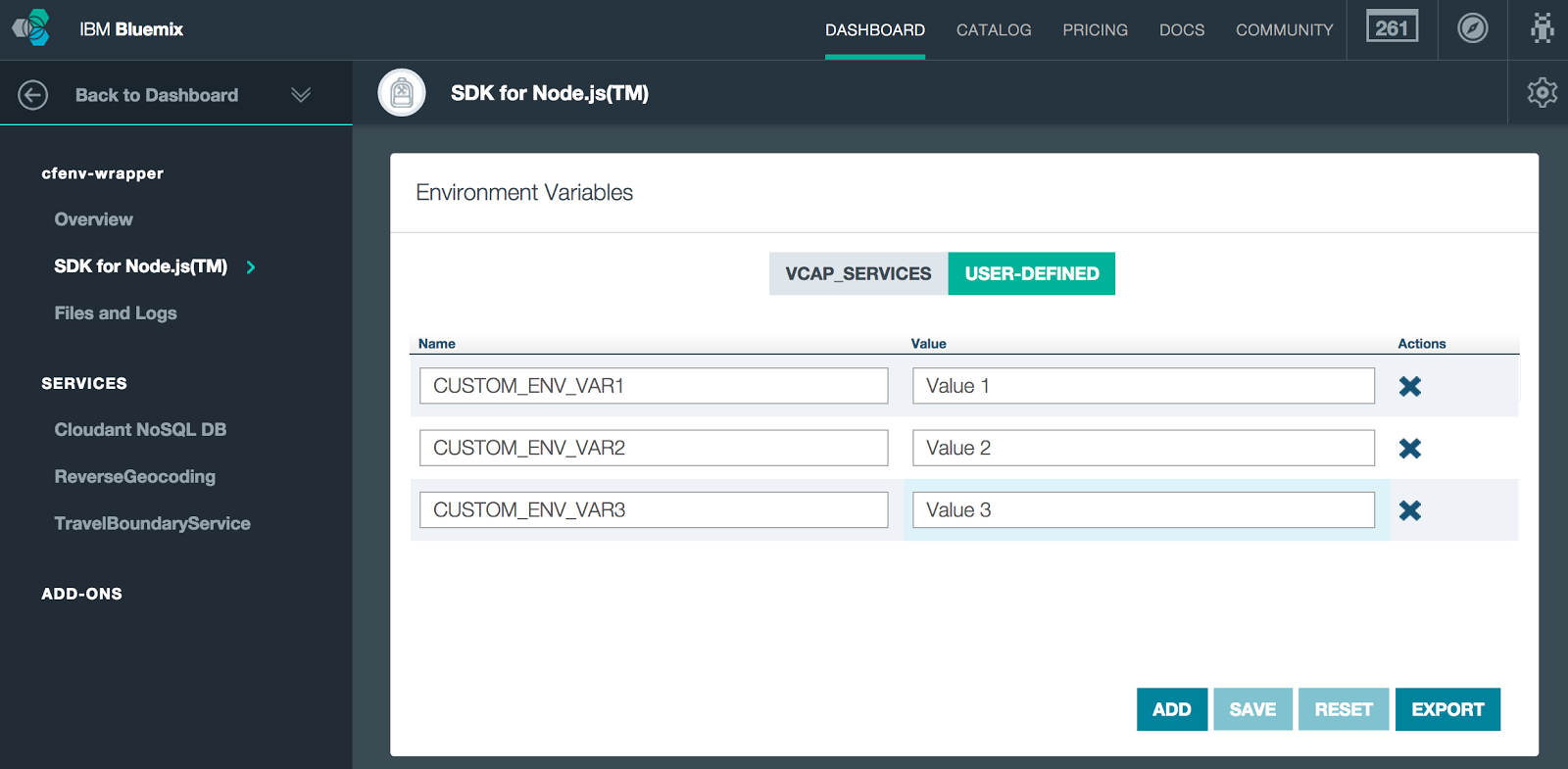Click the ADD button

tap(1172, 709)
